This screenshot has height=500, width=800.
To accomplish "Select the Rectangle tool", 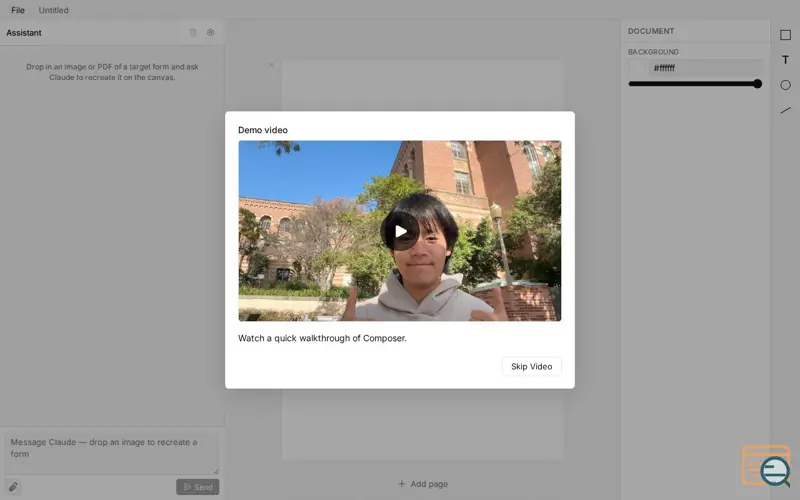I will pos(785,35).
